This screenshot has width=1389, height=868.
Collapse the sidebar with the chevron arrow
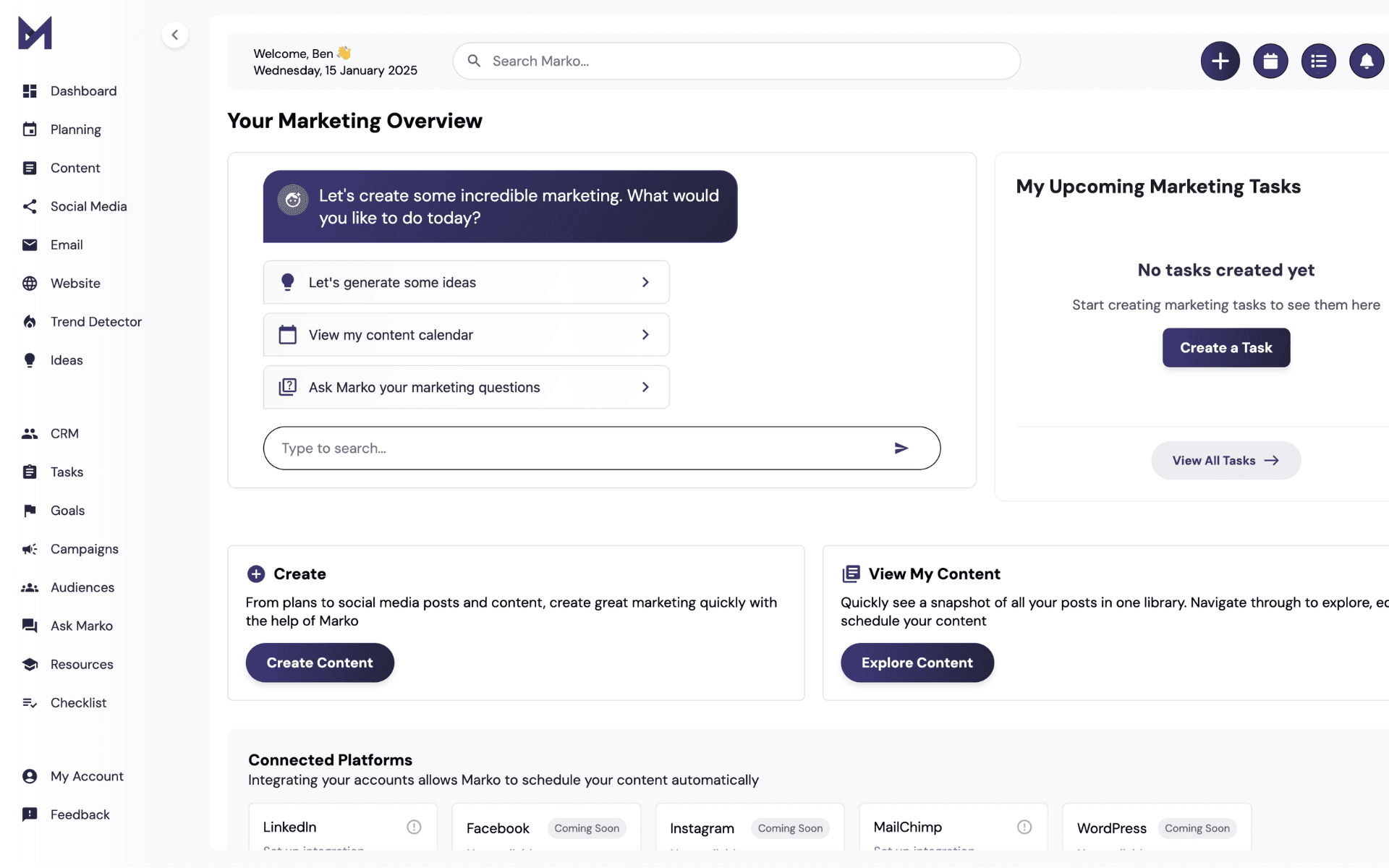[x=174, y=34]
